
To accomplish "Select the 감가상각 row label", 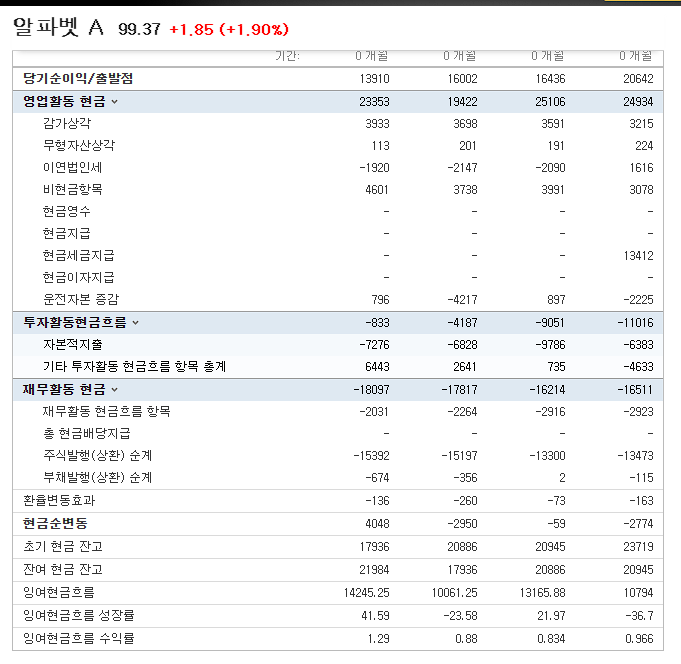I will [x=67, y=124].
